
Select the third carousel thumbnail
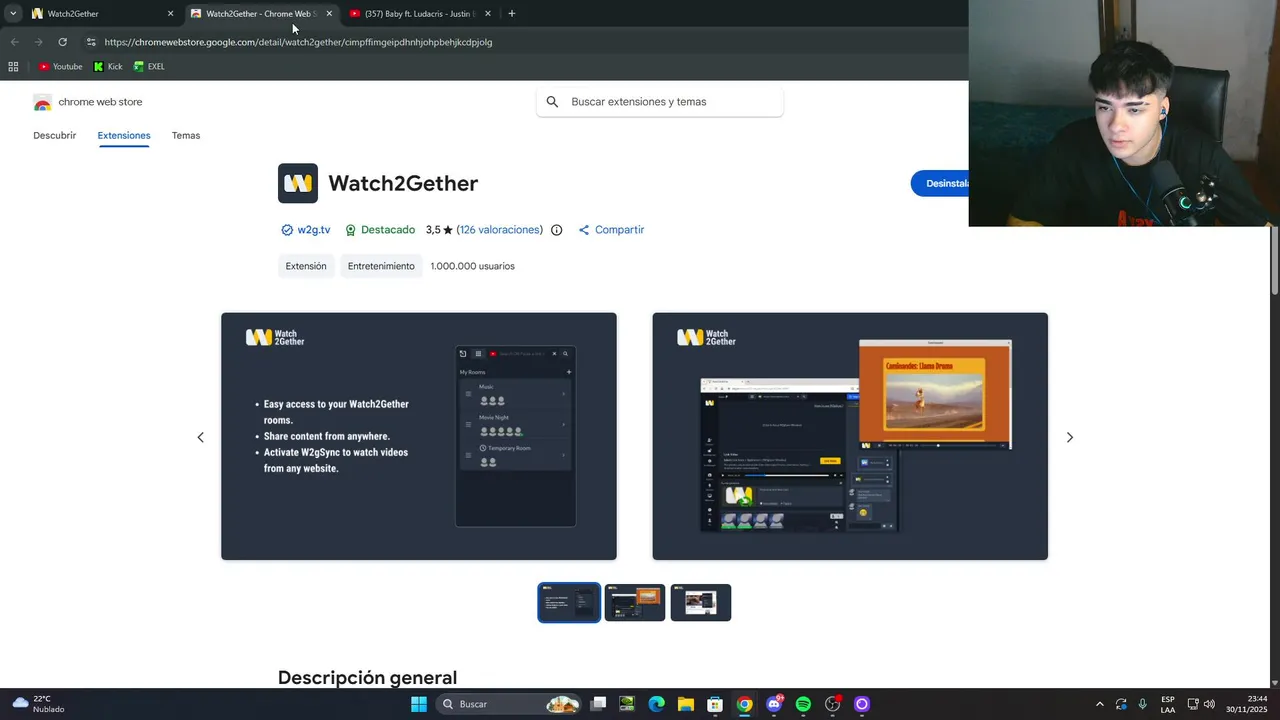coord(701,602)
